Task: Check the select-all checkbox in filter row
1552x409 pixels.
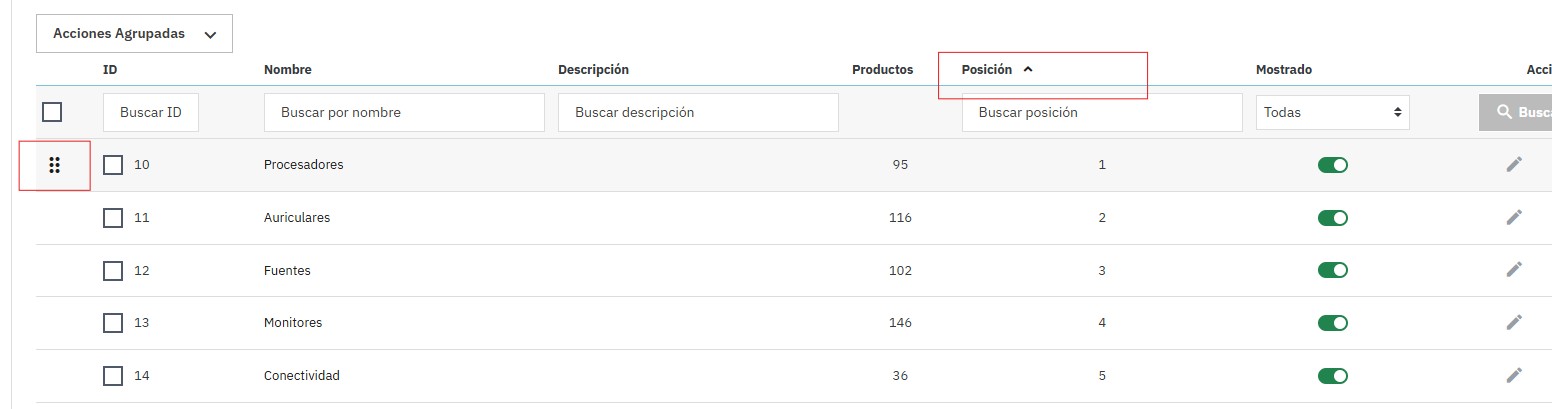Action: (x=52, y=112)
